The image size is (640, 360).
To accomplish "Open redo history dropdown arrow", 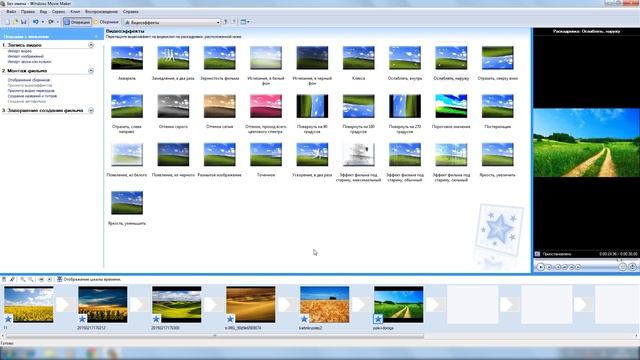I will (x=58, y=22).
